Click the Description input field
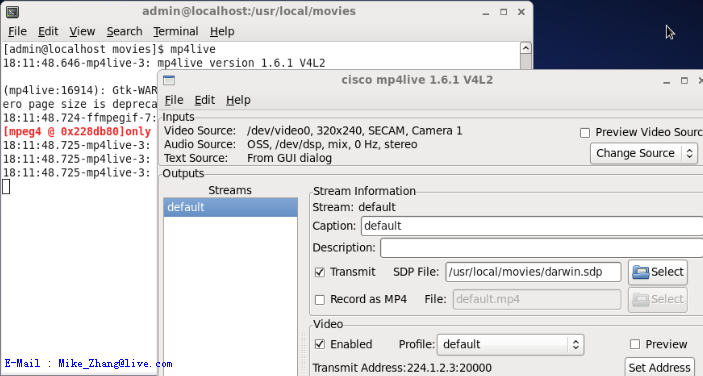 click(542, 248)
